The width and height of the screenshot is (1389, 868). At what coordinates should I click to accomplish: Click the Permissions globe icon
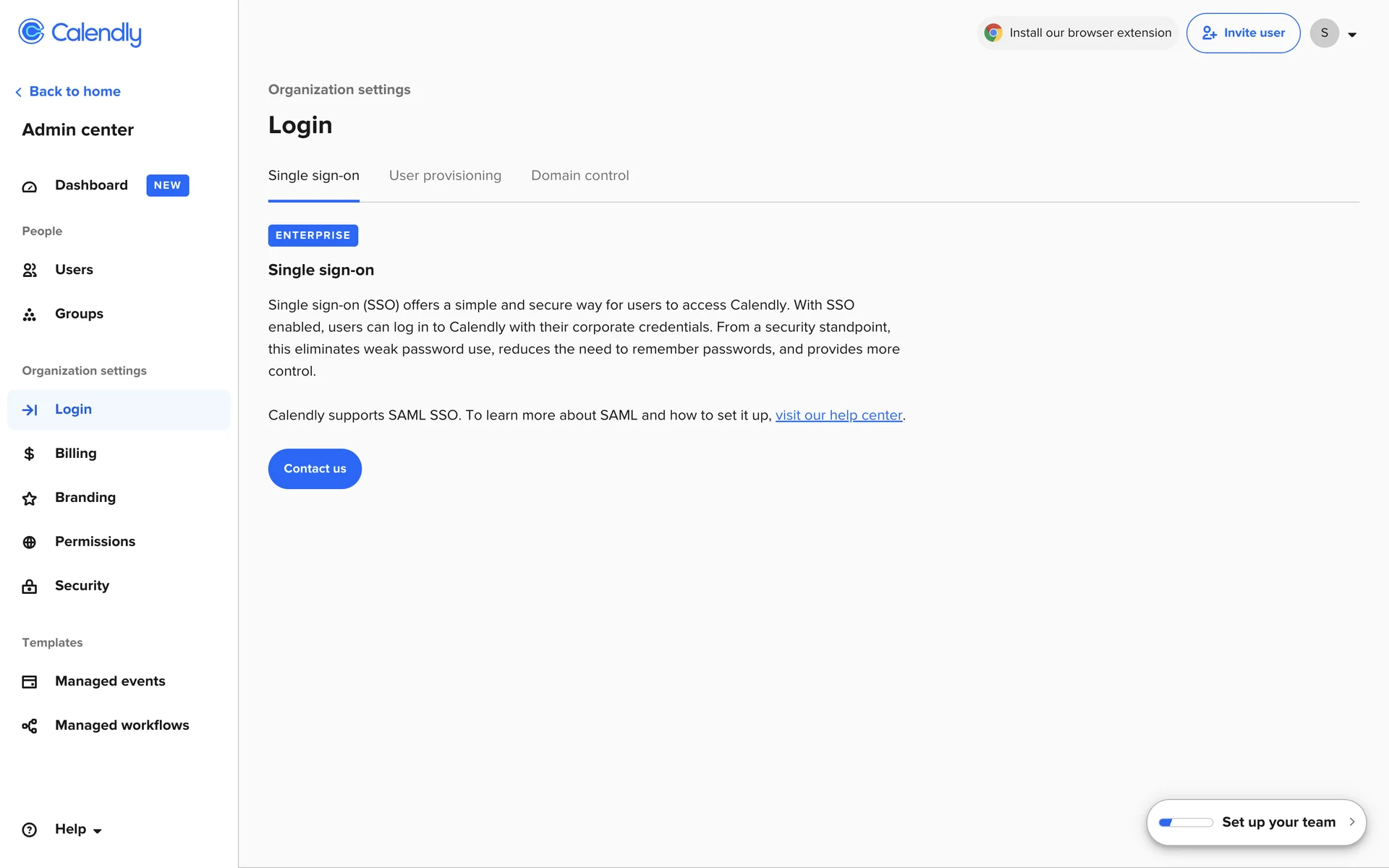coord(30,542)
